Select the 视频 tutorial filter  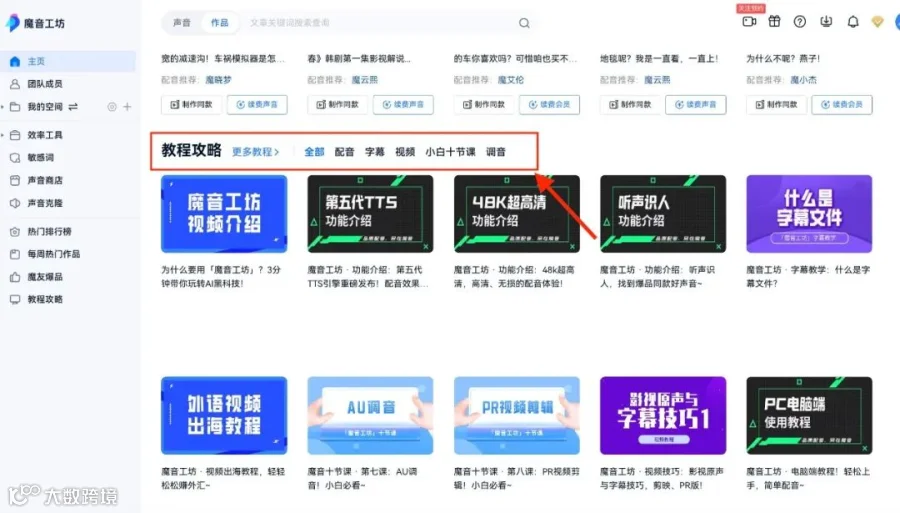(405, 152)
